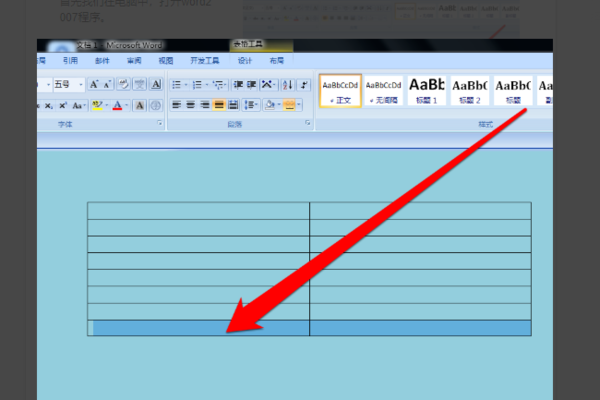The image size is (600, 400).
Task: Apply the 无间隔 style
Action: coord(383,91)
